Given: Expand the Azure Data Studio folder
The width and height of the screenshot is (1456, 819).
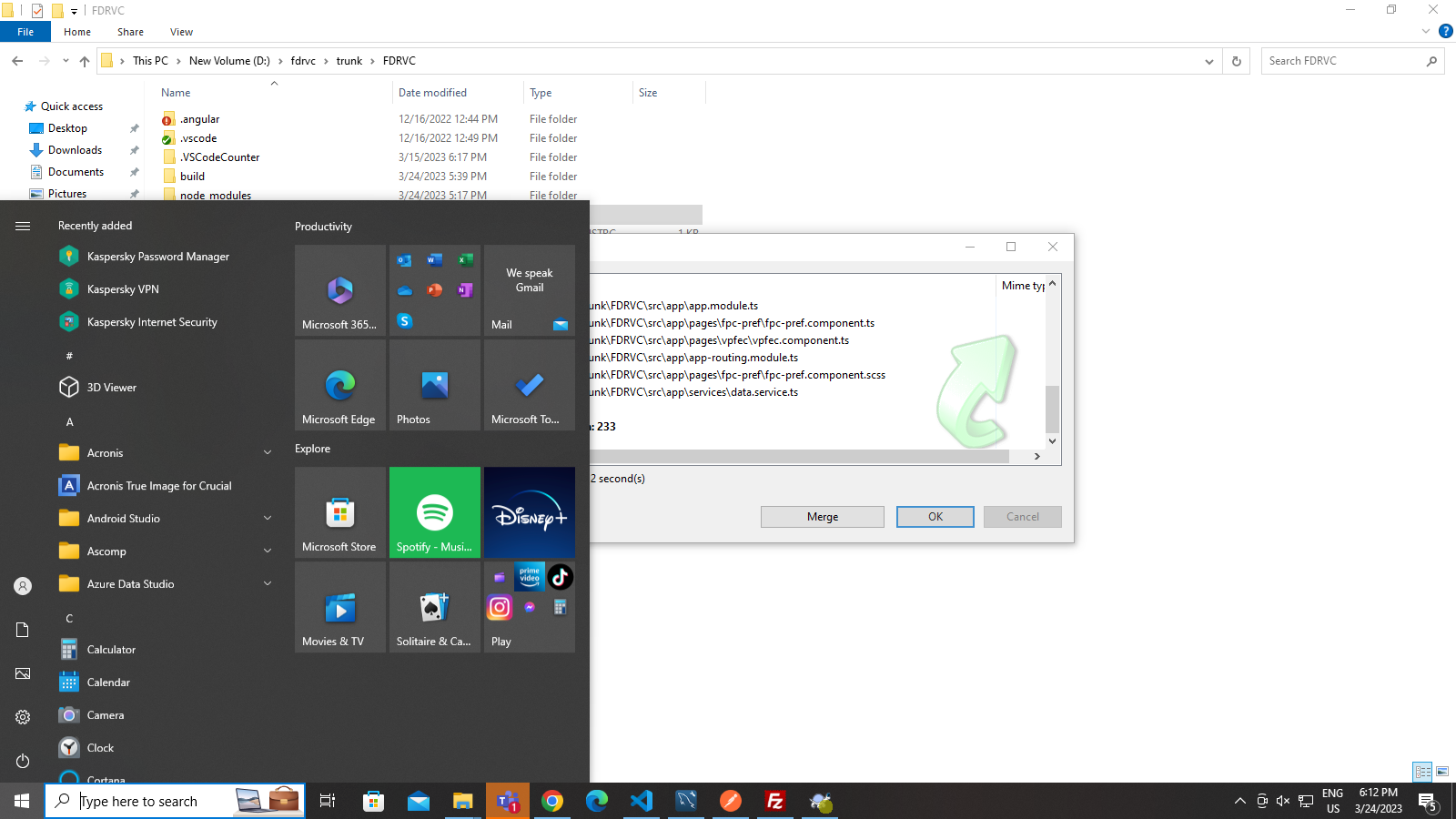Looking at the screenshot, I should click(x=268, y=584).
